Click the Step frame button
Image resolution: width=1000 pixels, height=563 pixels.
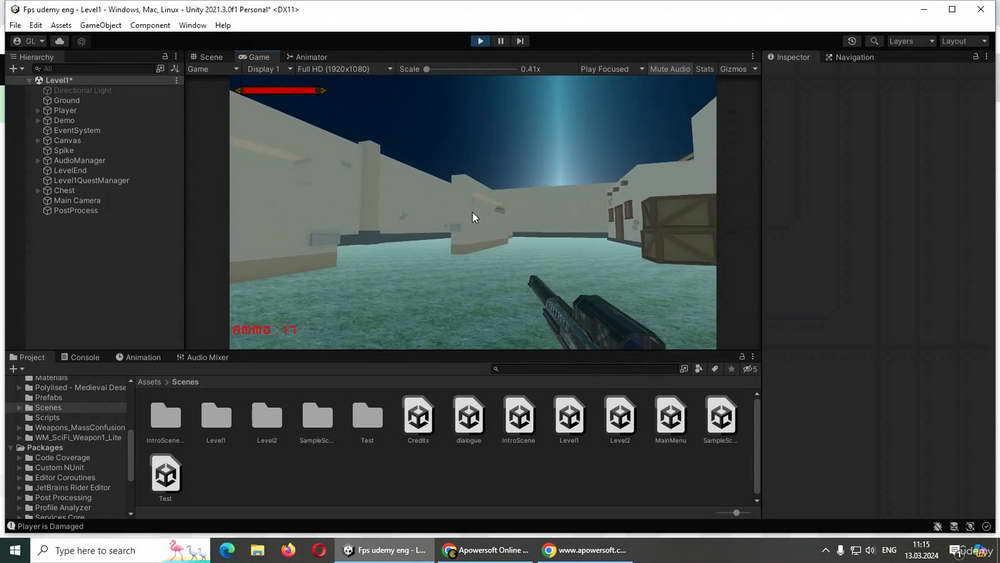pos(520,41)
